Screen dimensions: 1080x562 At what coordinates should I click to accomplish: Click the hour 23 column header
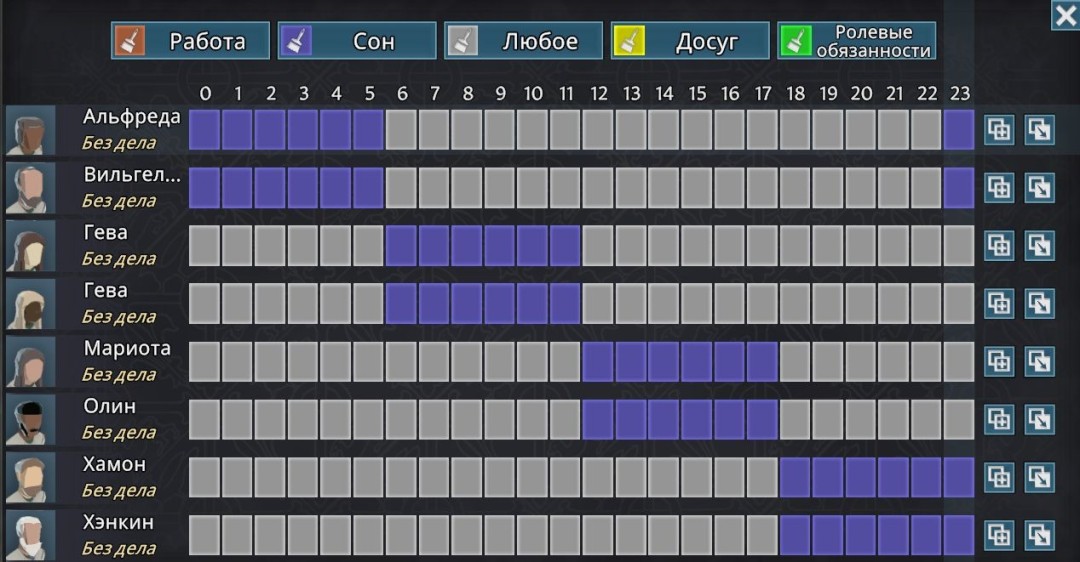959,94
